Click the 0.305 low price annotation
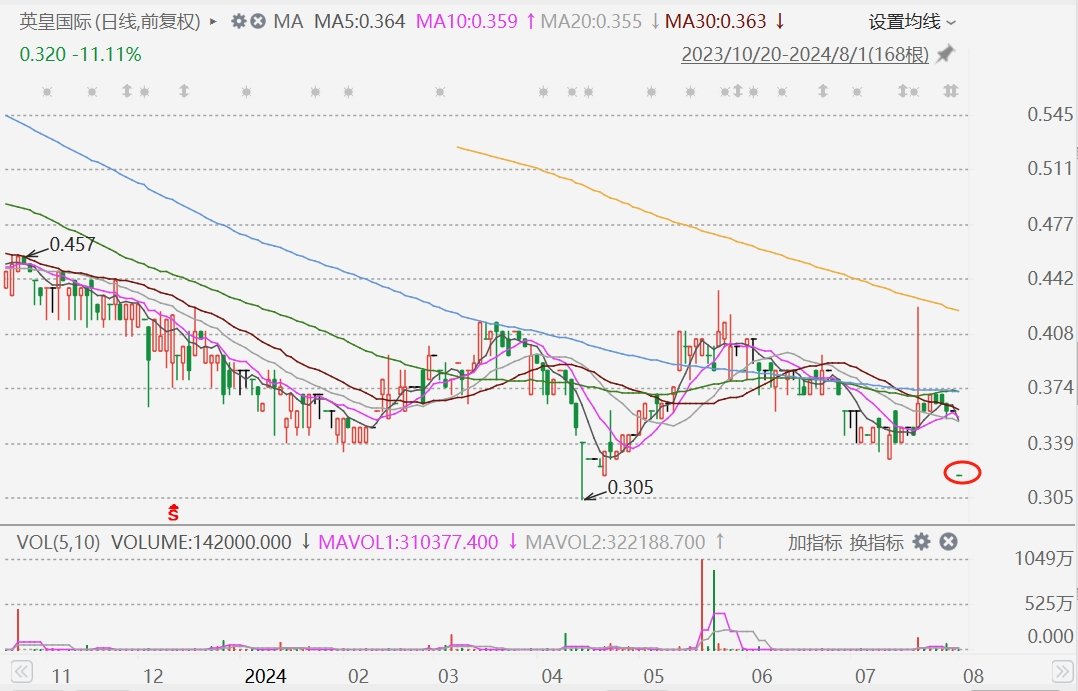1078x691 pixels. click(x=630, y=488)
